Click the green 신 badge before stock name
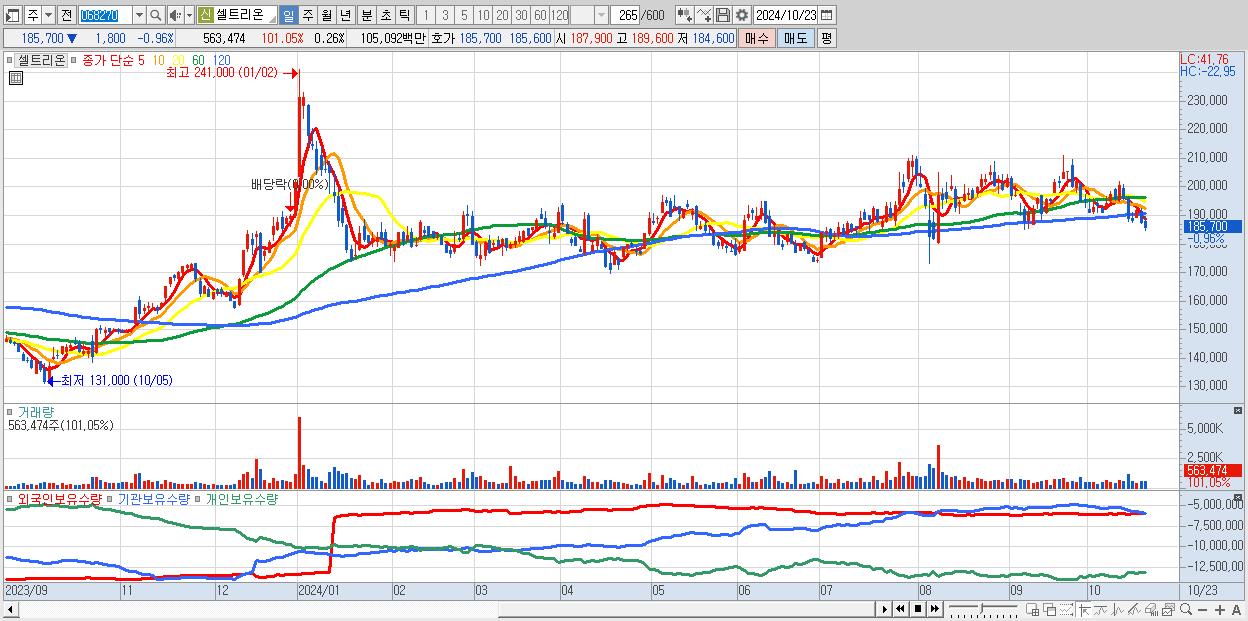1248x621 pixels. [205, 15]
